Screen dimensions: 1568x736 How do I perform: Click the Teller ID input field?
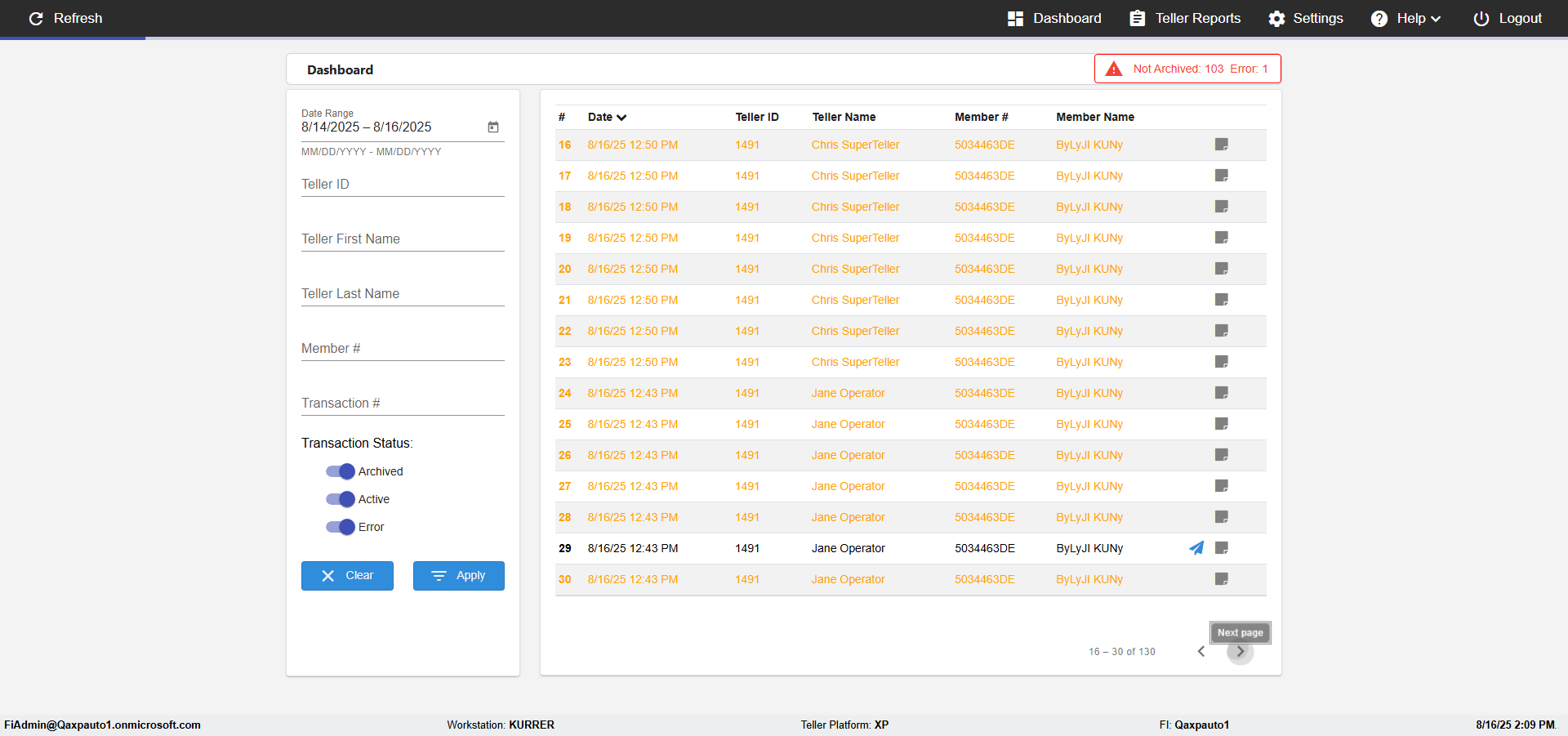click(x=403, y=185)
